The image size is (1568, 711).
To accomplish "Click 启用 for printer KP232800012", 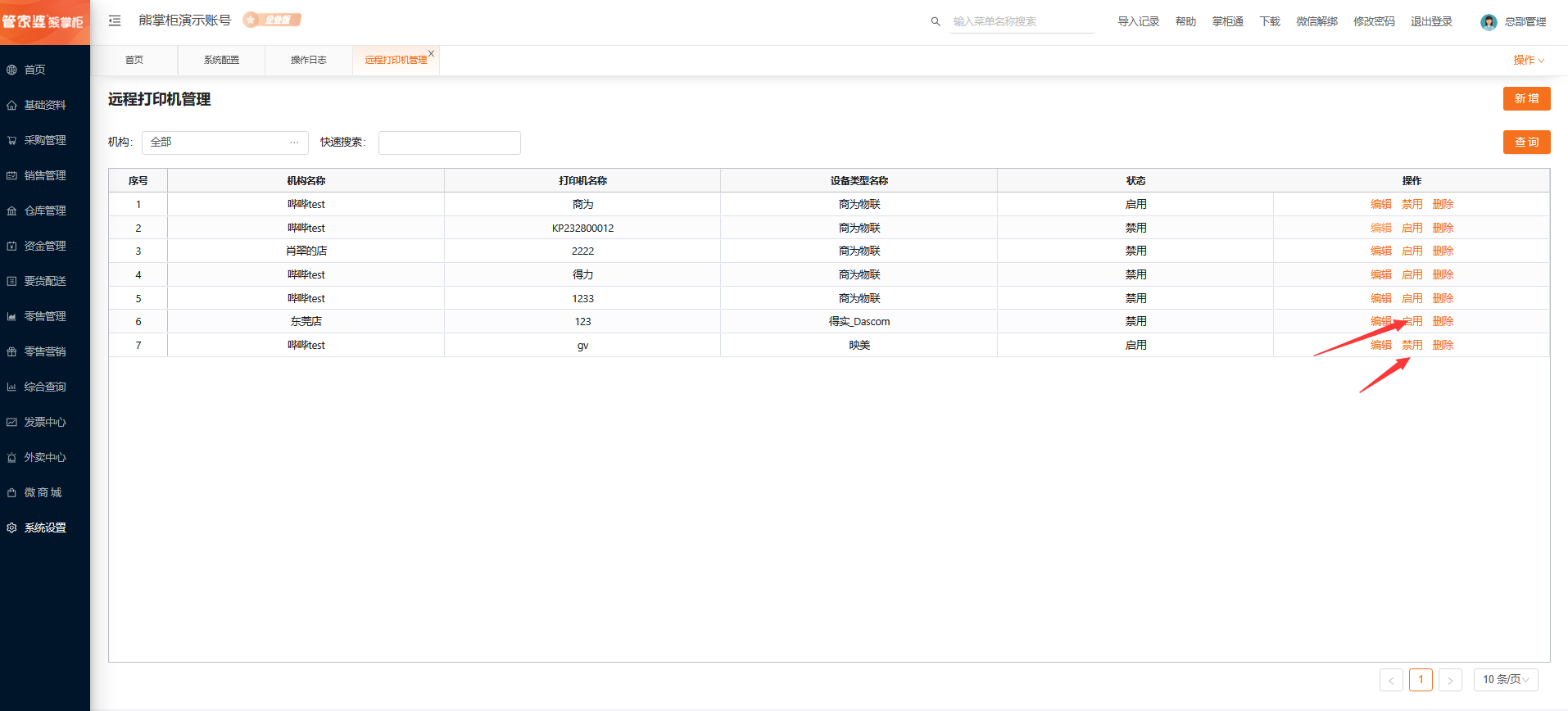I will [1412, 228].
